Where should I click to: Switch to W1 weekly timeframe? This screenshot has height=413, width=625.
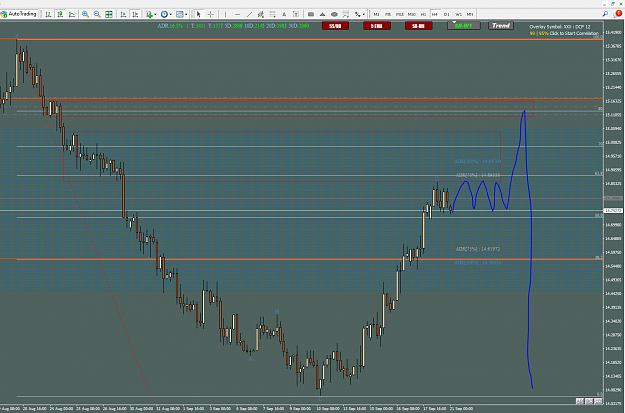tap(458, 14)
